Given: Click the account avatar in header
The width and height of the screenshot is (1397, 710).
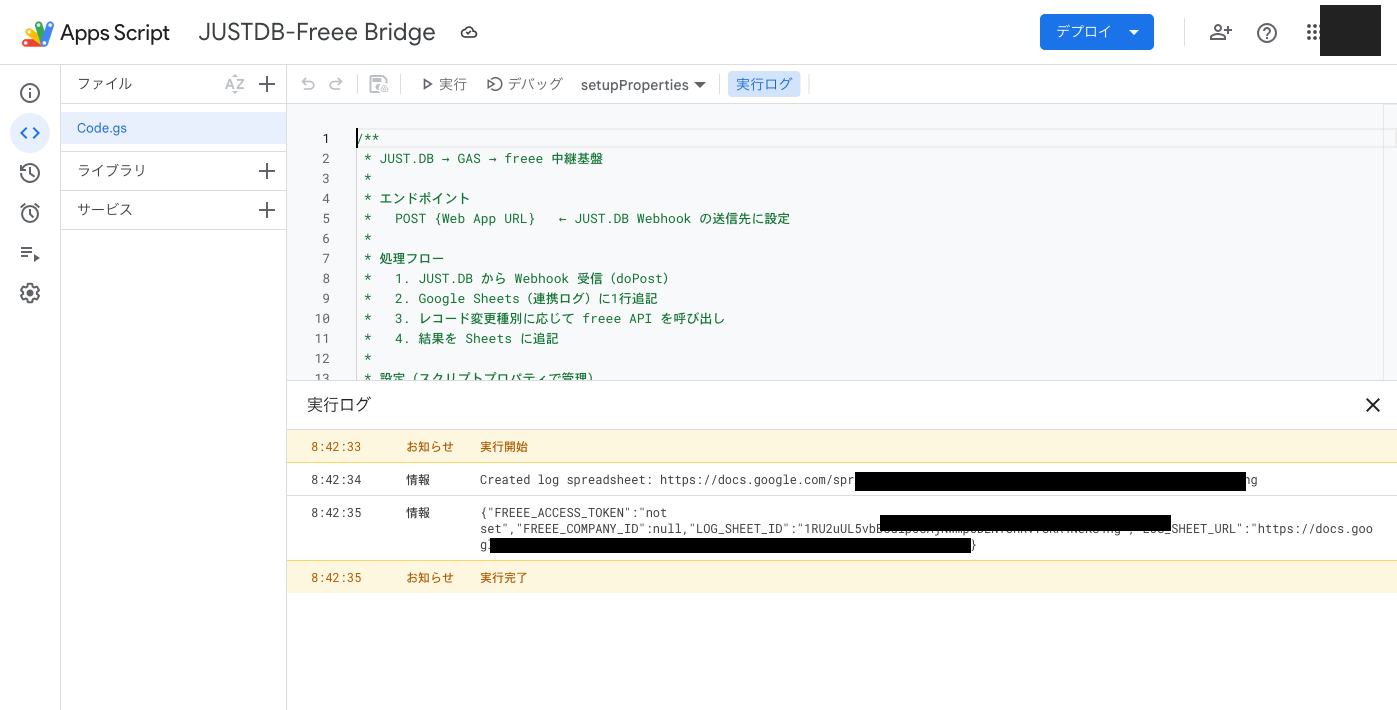Looking at the screenshot, I should [x=1350, y=30].
